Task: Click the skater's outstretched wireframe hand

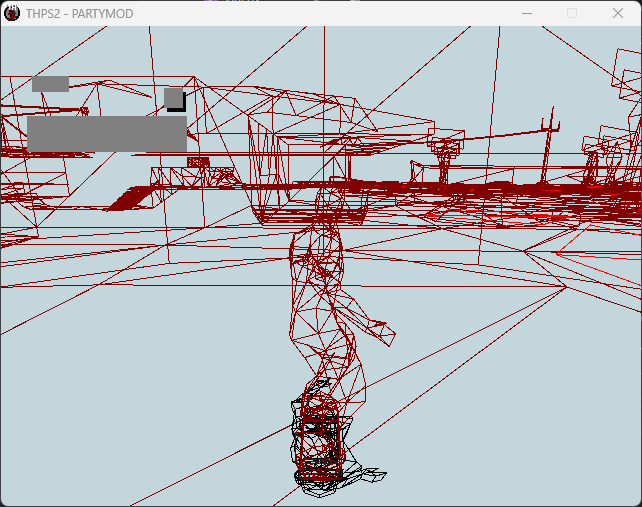Action: (x=383, y=333)
